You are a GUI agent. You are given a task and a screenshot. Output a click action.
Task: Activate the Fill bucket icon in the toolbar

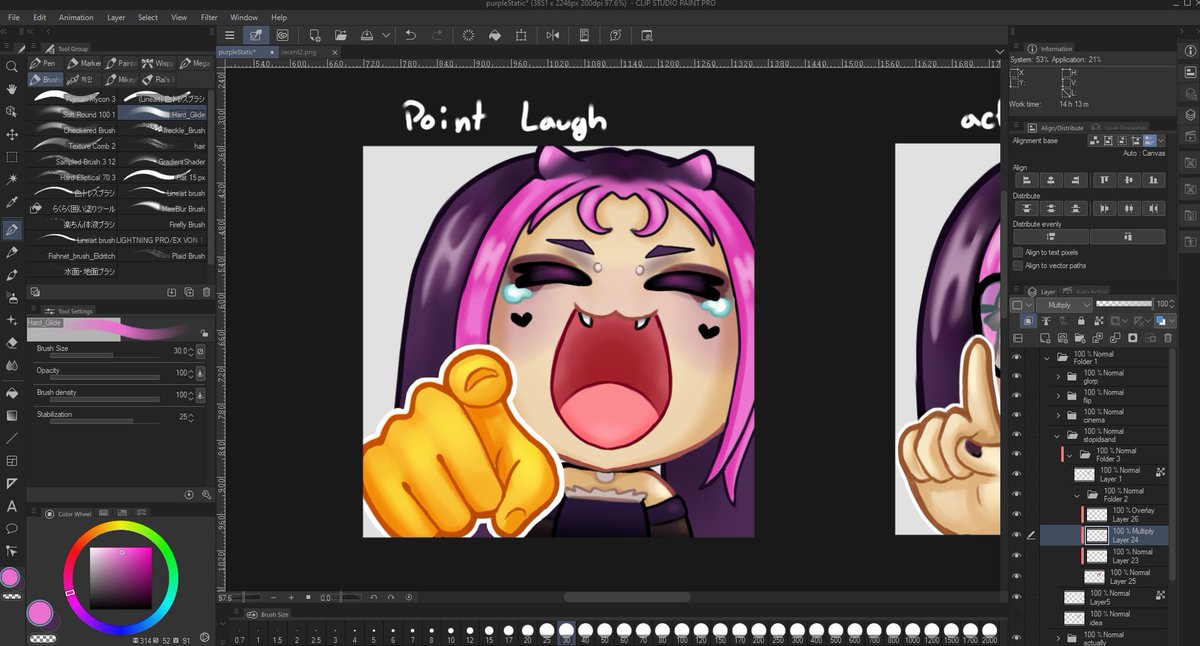(494, 34)
